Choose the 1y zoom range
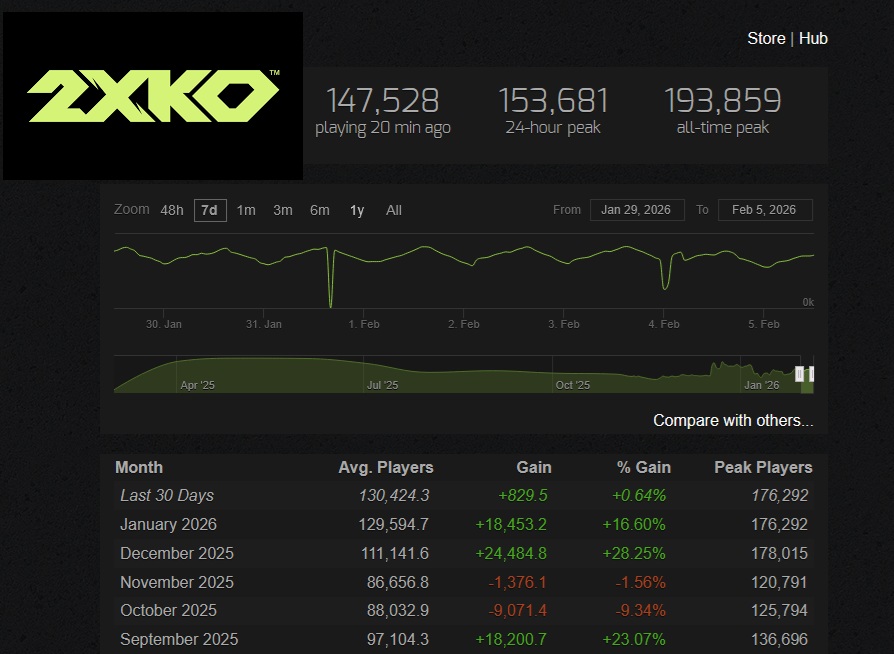Viewport: 894px width, 654px height. (357, 210)
